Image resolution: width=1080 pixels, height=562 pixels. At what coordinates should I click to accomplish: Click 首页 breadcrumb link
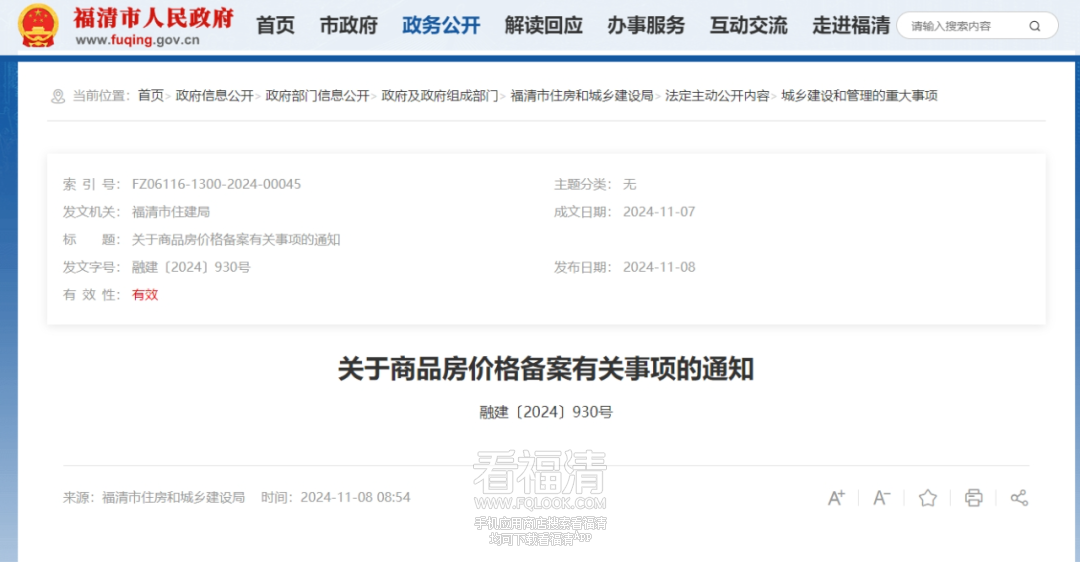(150, 96)
